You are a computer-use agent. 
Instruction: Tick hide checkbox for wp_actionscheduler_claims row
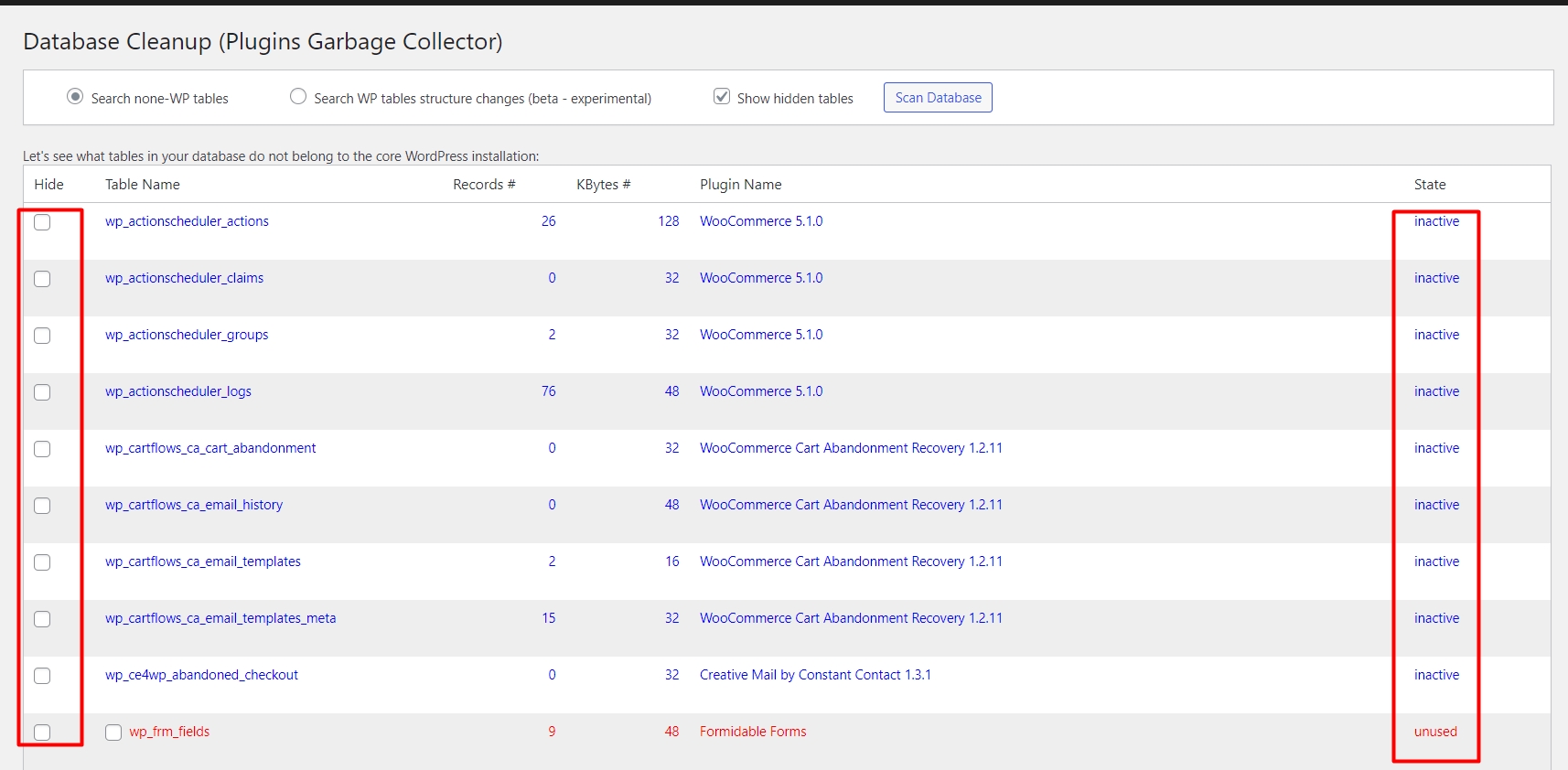click(42, 279)
